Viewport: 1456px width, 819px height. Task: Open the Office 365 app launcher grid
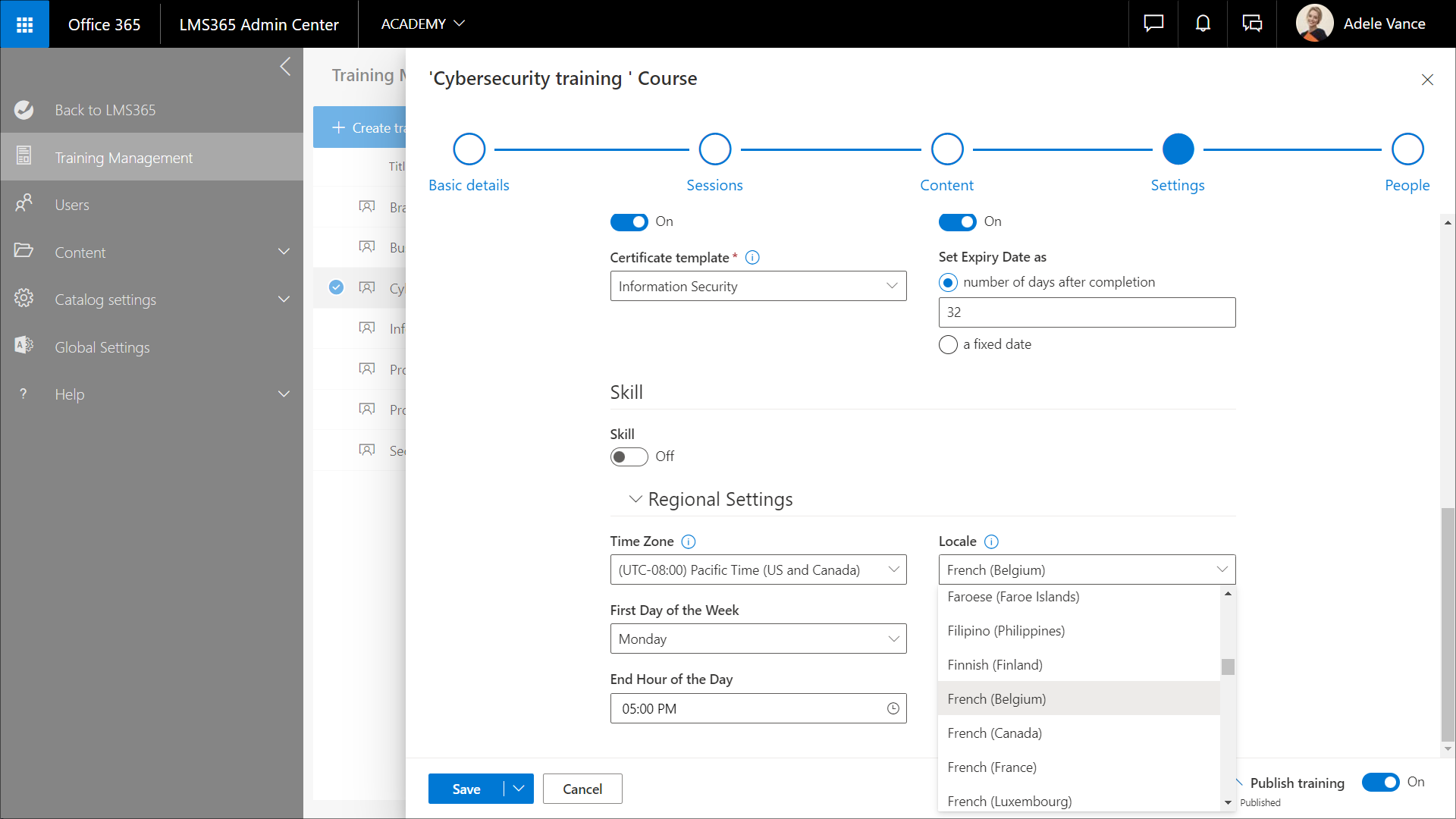point(24,24)
